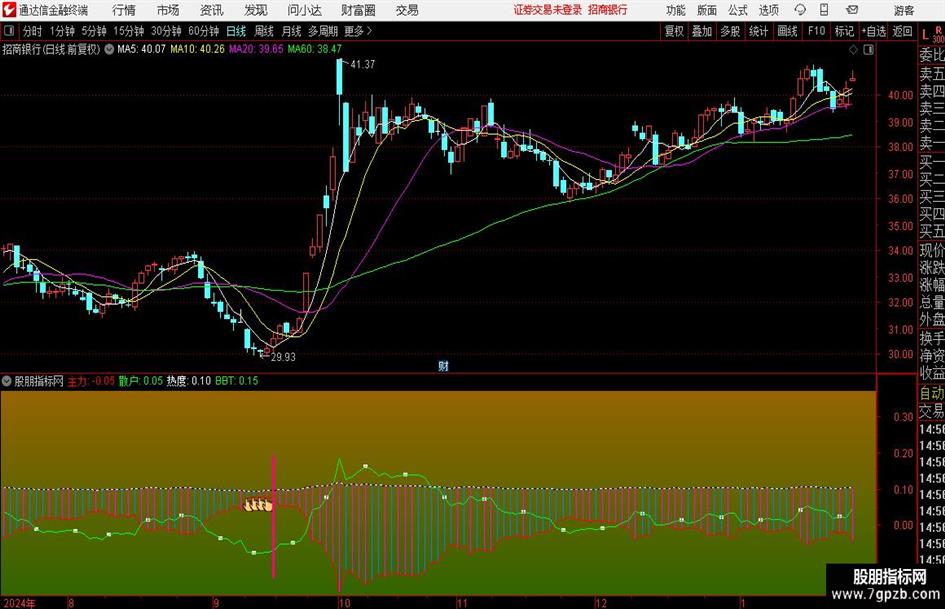Add stock via +自选 button
This screenshot has height=609, width=945.
(874, 31)
